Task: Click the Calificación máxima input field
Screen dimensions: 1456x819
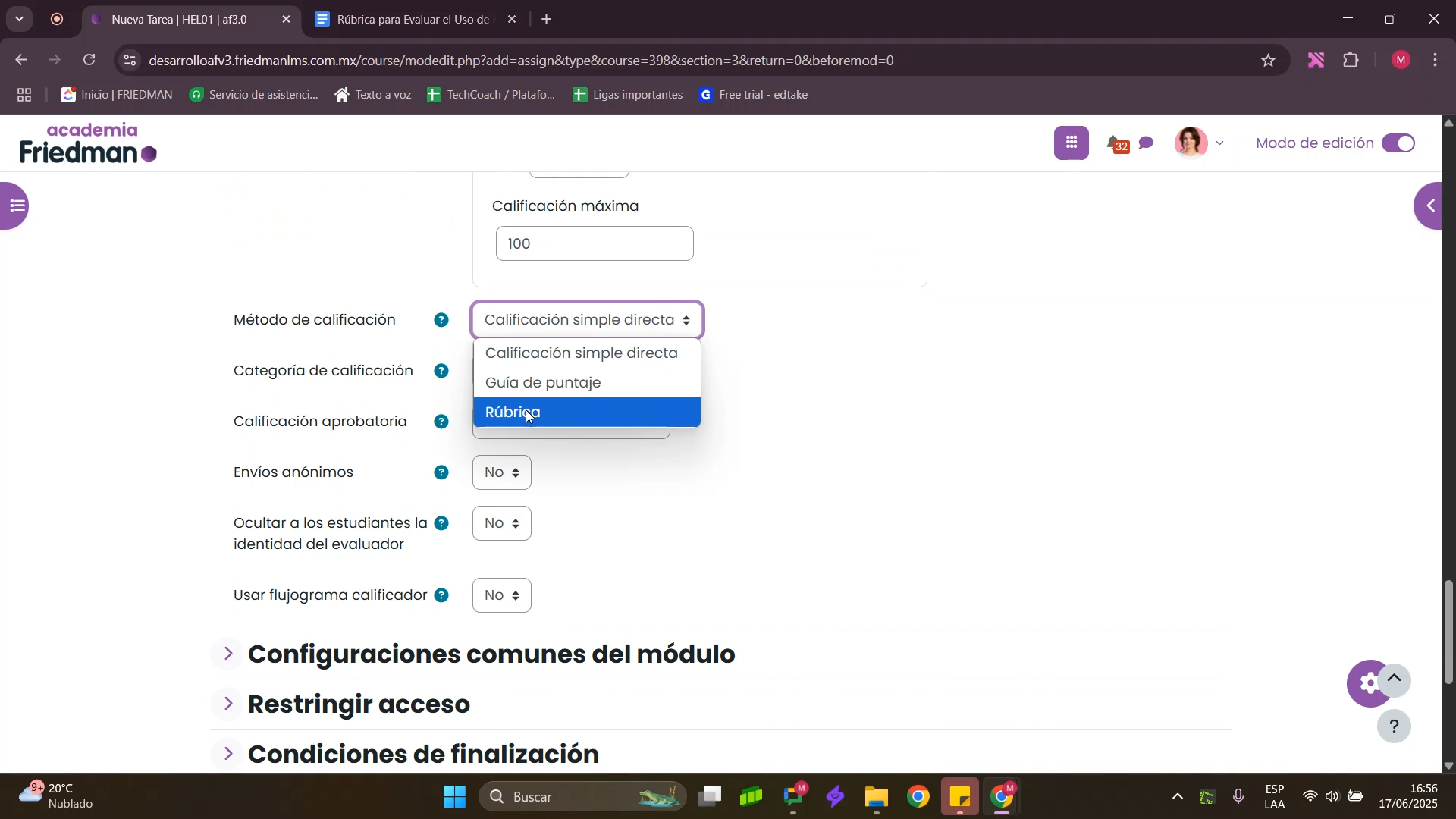Action: tap(594, 244)
